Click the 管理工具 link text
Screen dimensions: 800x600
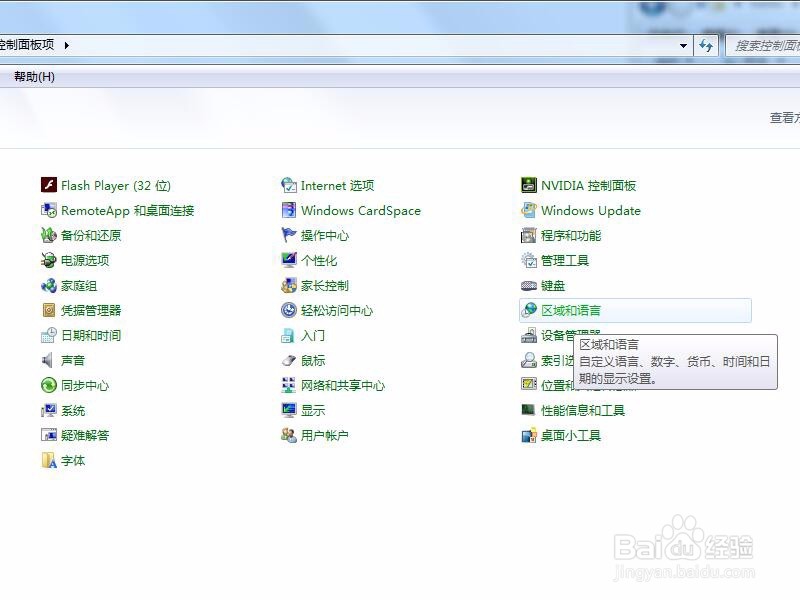pos(565,260)
